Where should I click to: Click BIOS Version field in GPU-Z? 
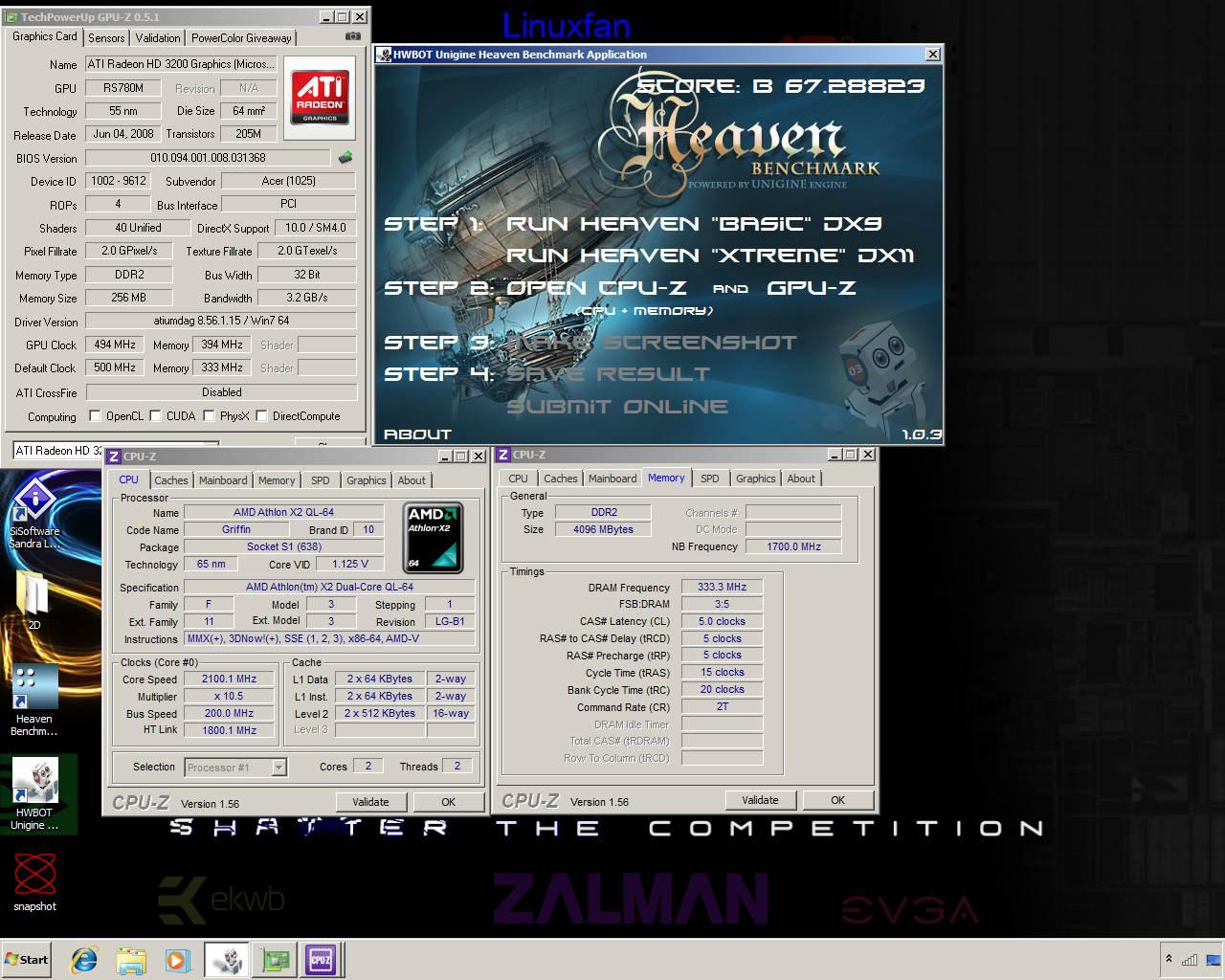click(x=209, y=158)
